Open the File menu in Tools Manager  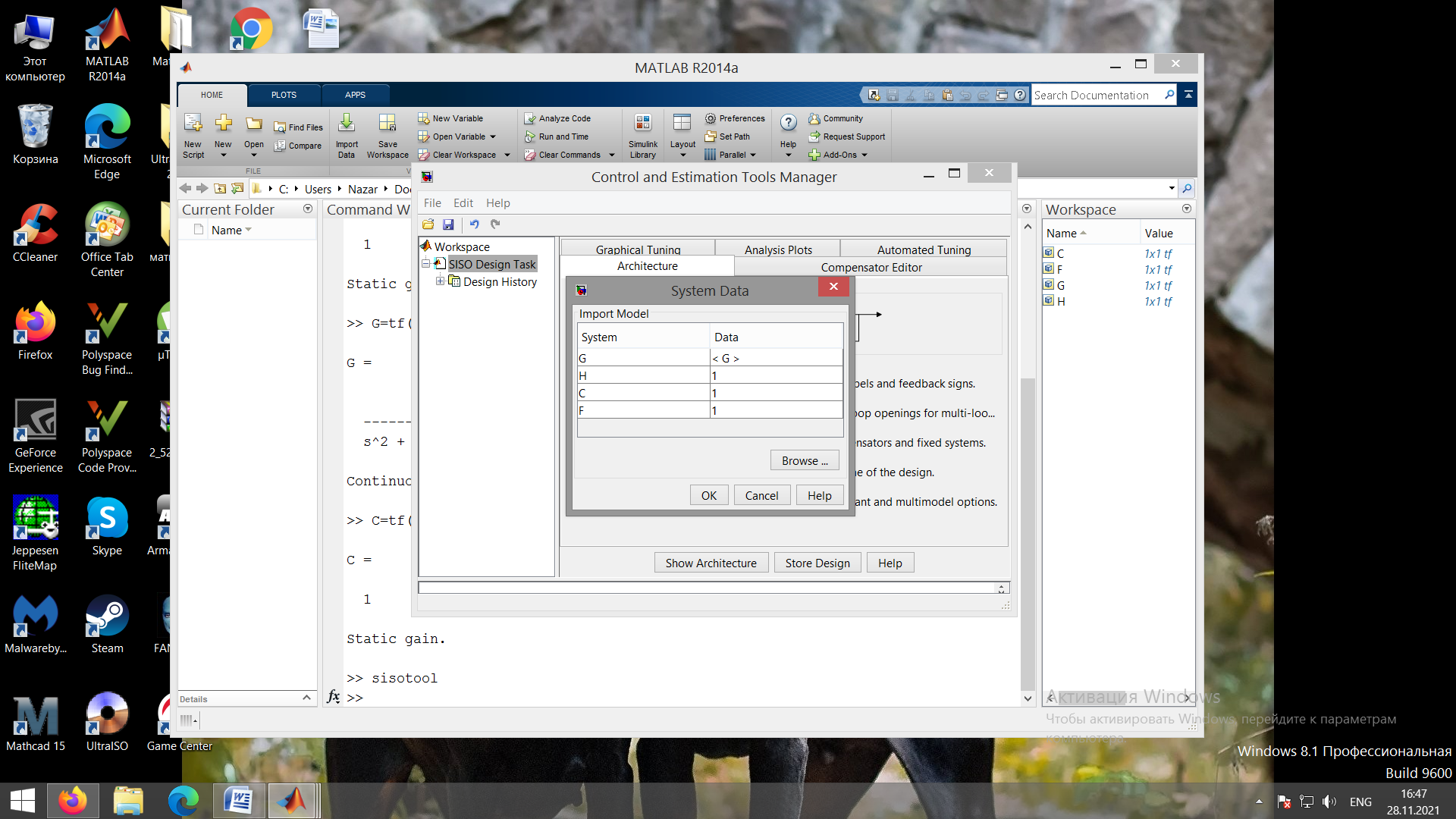pos(432,203)
